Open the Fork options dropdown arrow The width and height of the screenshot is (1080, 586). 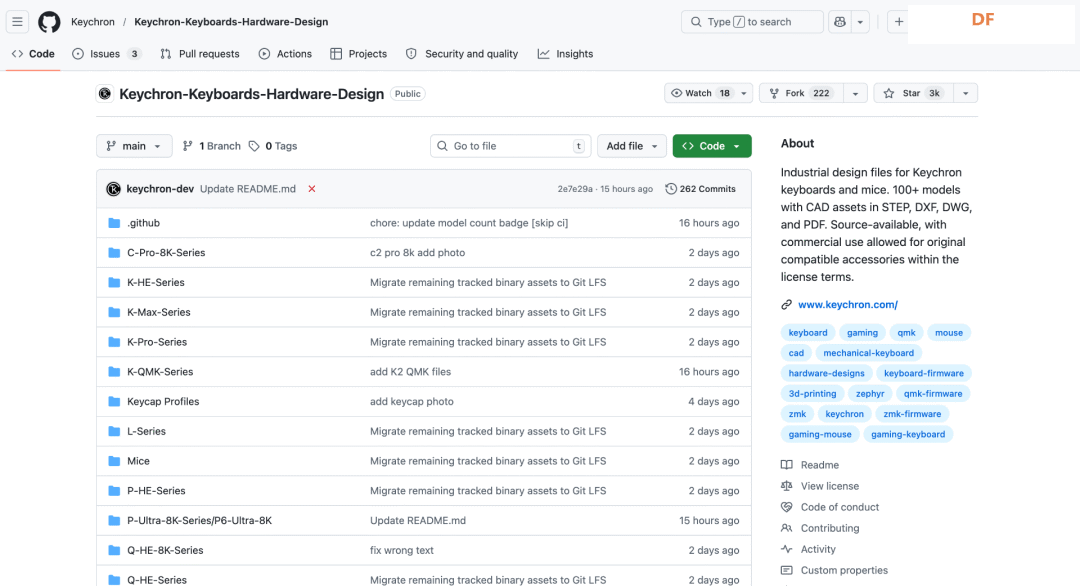pos(854,93)
